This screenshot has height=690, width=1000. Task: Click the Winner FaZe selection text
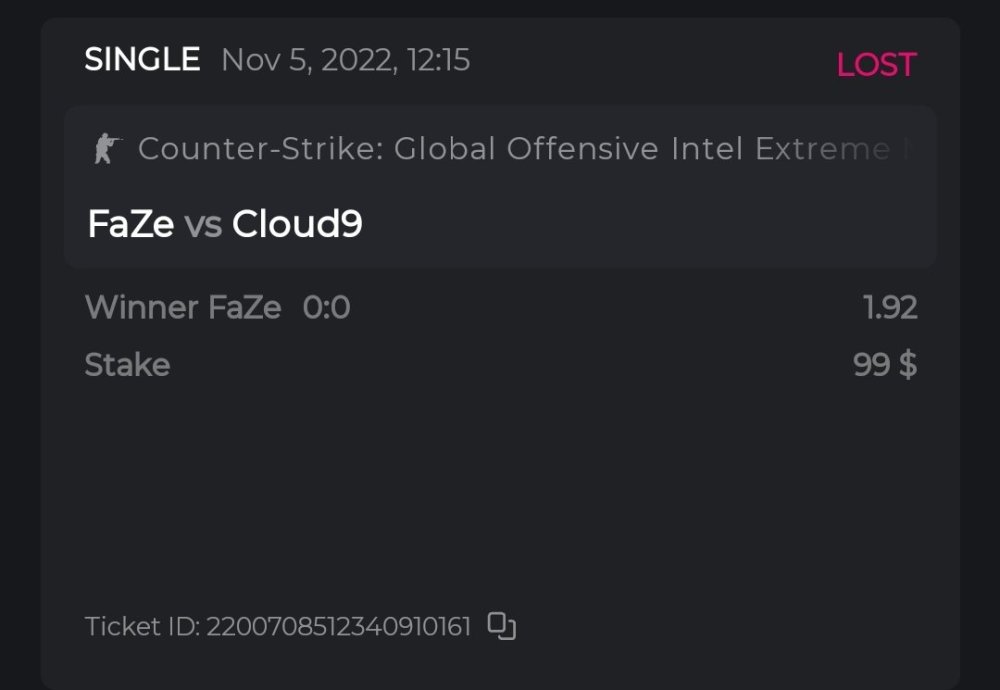pyautogui.click(x=183, y=307)
